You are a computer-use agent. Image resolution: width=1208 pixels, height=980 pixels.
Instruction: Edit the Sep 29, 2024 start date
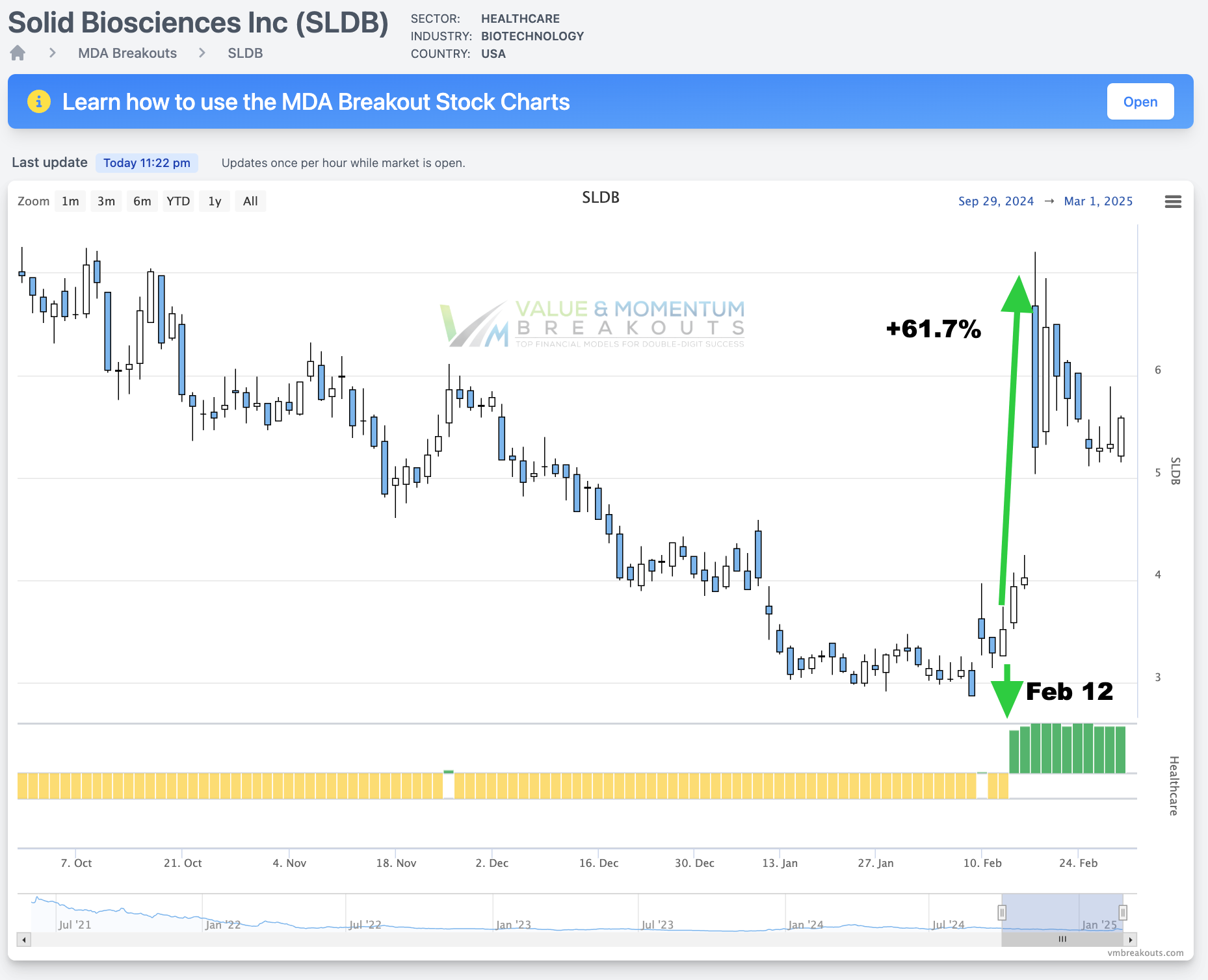[x=995, y=201]
